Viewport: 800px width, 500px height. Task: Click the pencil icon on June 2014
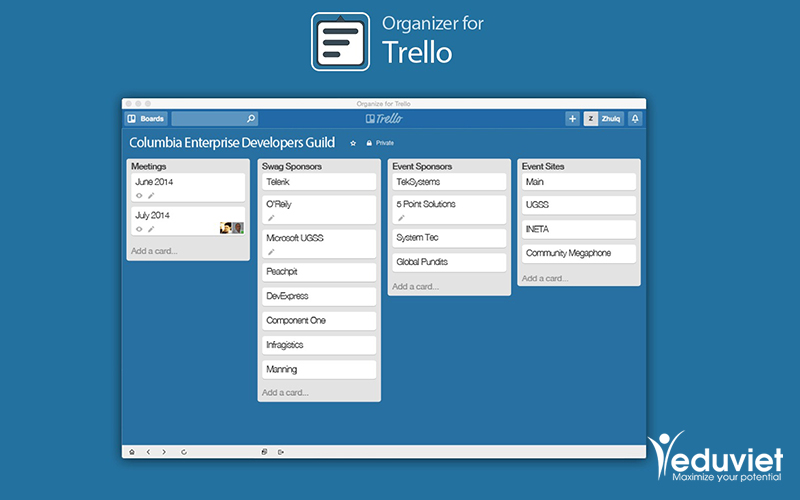pos(151,196)
